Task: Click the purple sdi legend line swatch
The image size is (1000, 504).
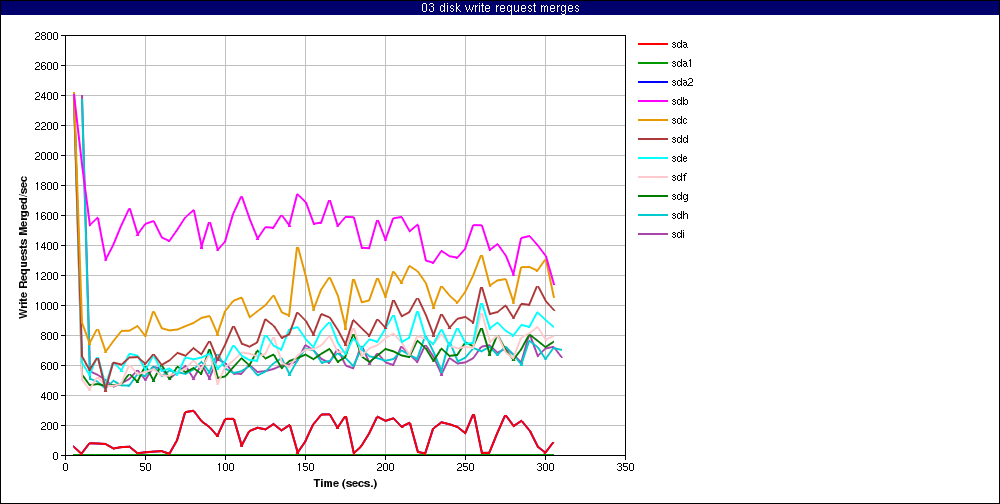Action: [651, 235]
